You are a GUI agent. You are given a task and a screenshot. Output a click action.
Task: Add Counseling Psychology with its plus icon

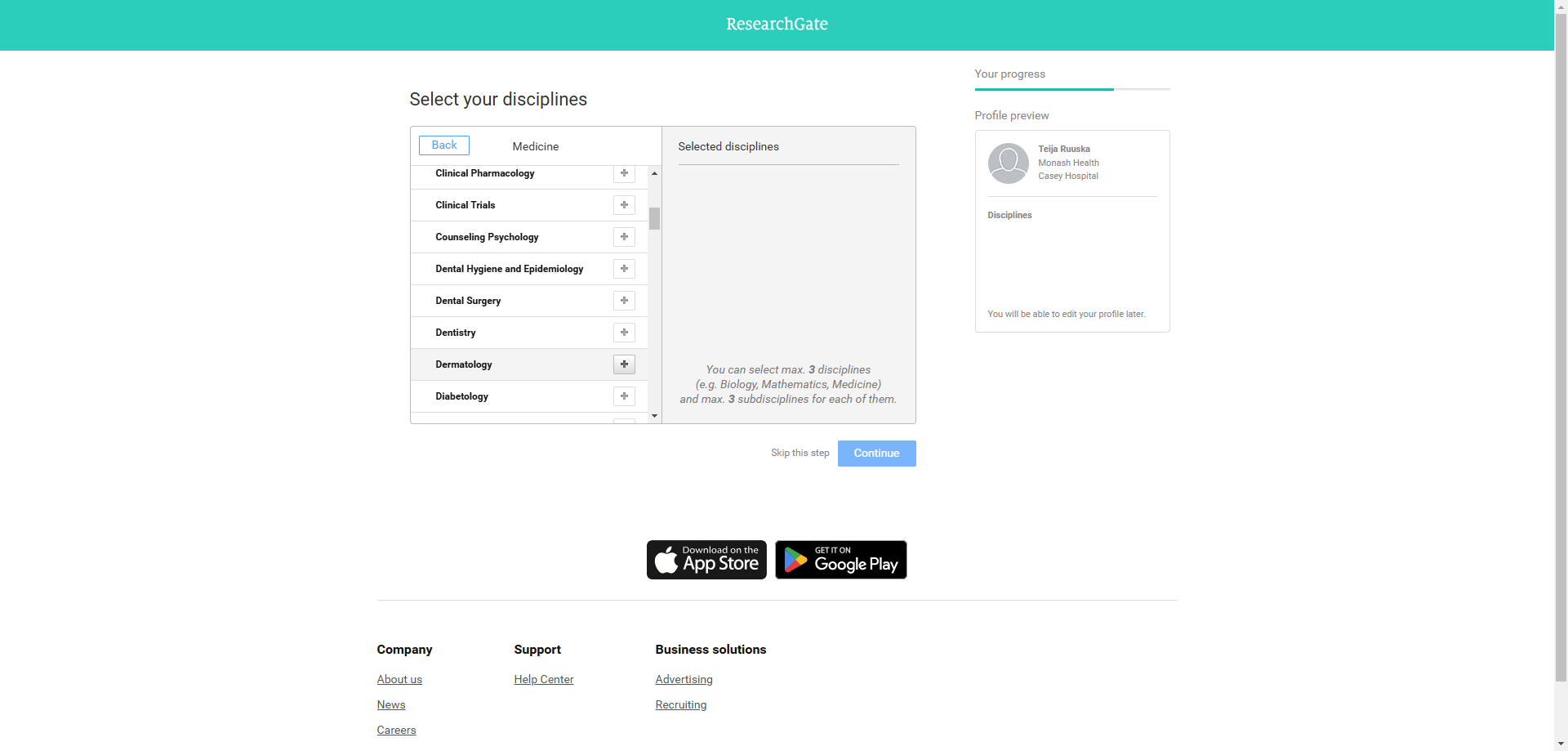click(624, 237)
